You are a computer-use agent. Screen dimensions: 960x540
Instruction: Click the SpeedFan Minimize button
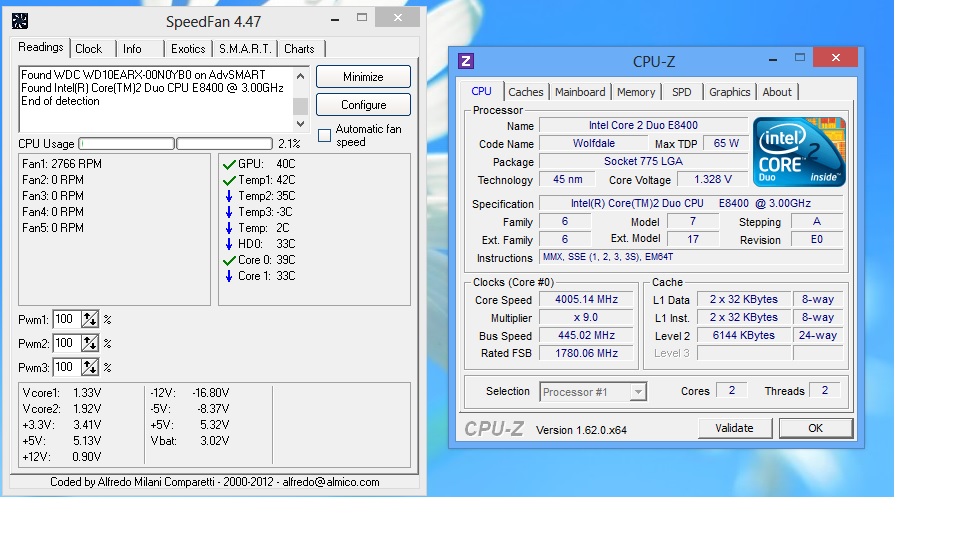coord(363,77)
